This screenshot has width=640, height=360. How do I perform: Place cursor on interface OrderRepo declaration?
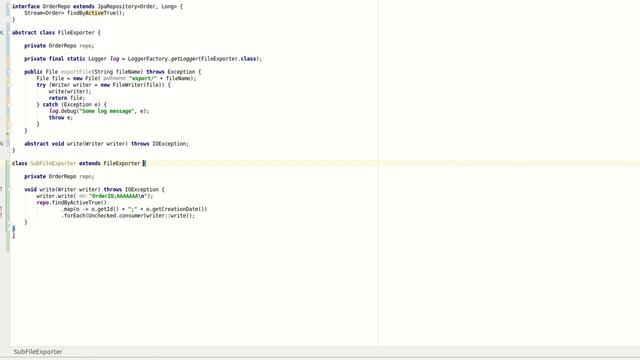click(97, 7)
